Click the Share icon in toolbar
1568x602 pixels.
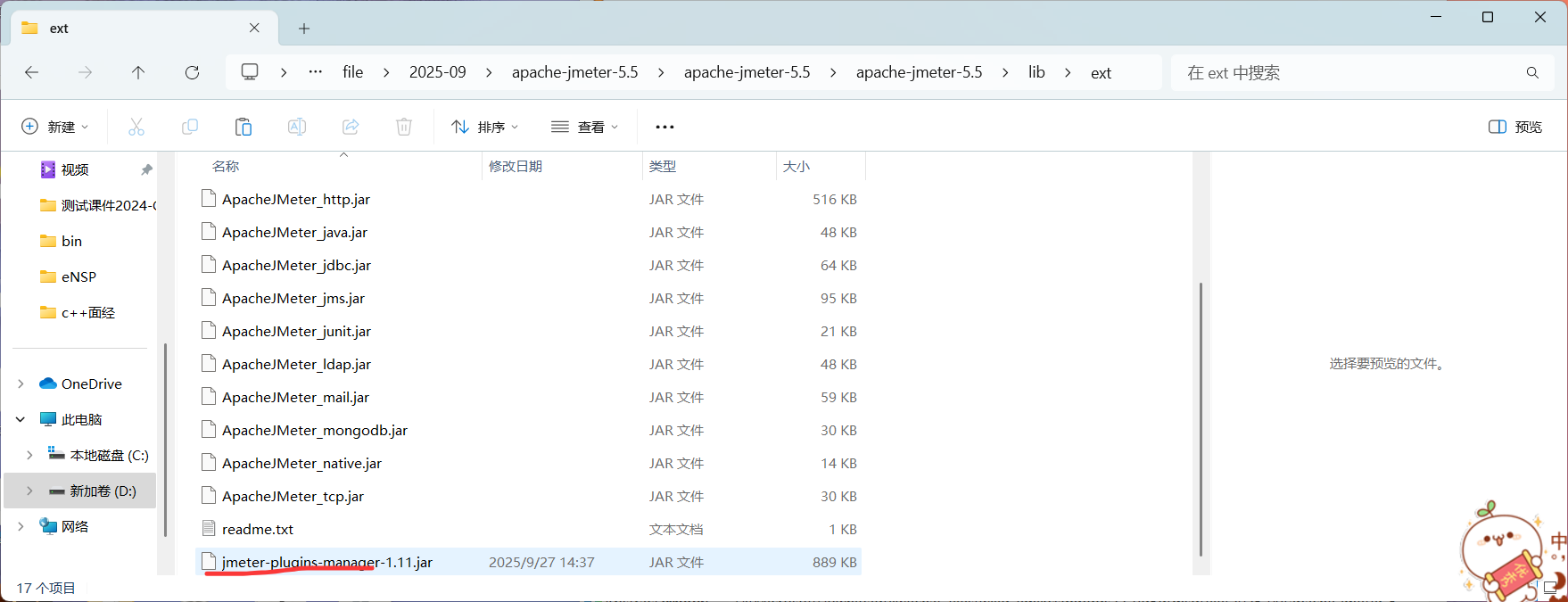coord(351,127)
